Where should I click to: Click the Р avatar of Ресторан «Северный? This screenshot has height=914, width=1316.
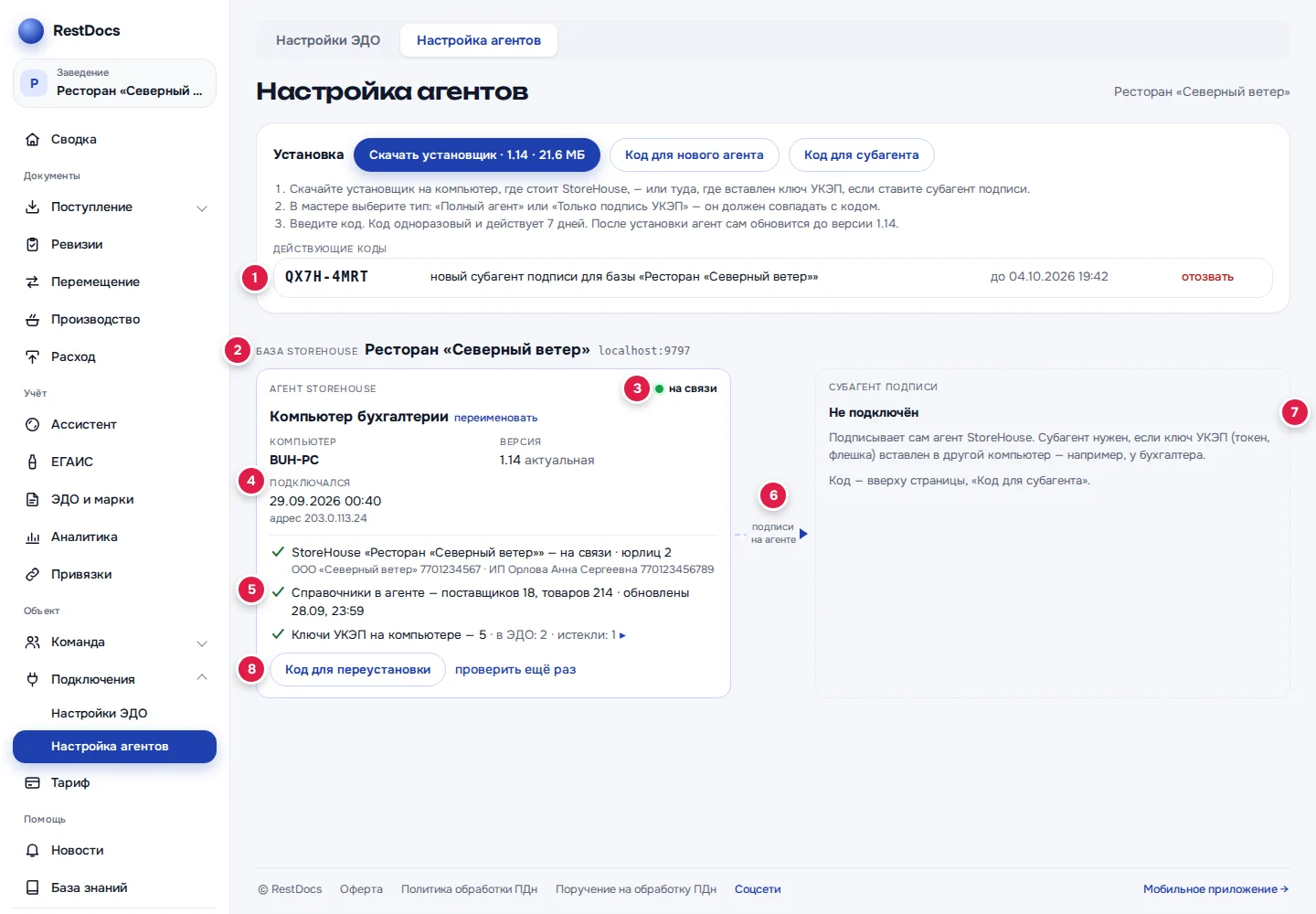coord(34,83)
